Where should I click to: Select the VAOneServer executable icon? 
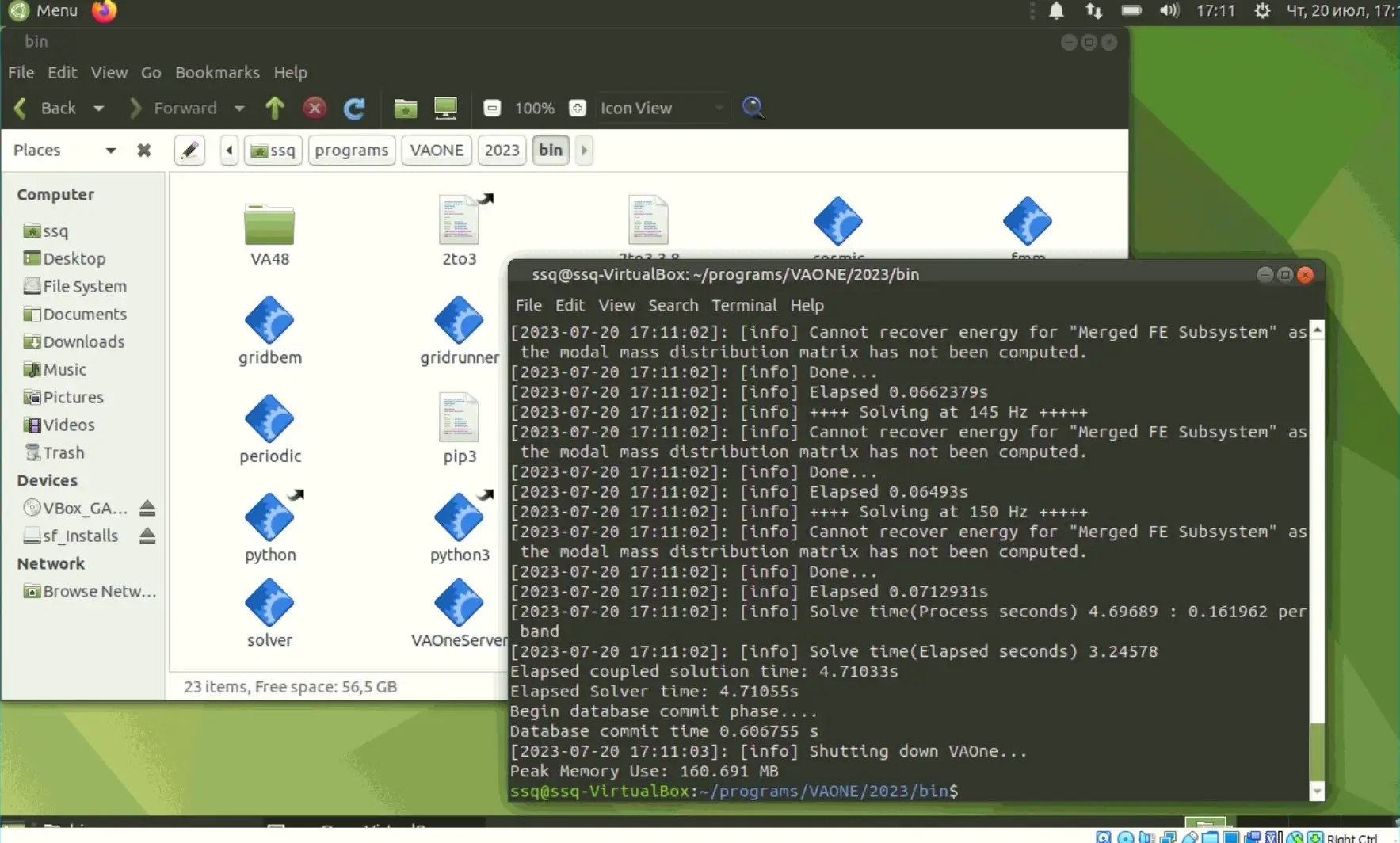[x=460, y=603]
